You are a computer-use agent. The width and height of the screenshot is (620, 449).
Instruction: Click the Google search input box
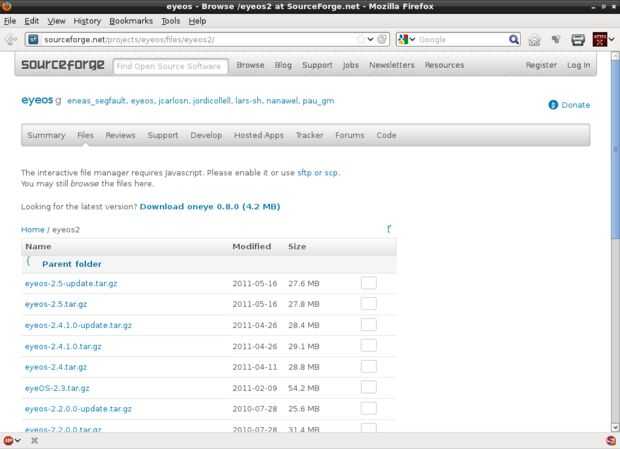pos(462,40)
